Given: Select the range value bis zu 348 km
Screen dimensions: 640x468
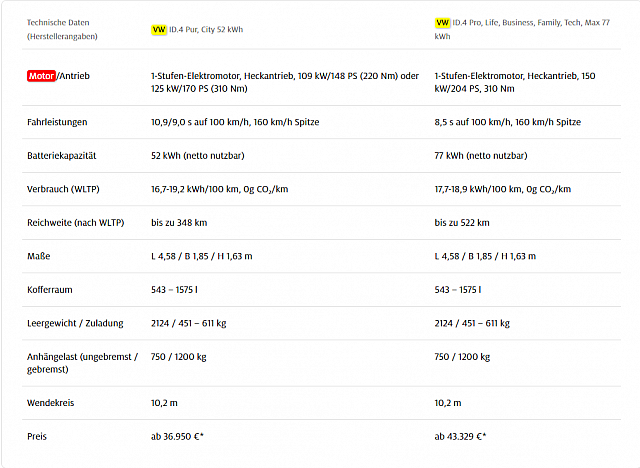Looking at the screenshot, I should coord(178,222).
